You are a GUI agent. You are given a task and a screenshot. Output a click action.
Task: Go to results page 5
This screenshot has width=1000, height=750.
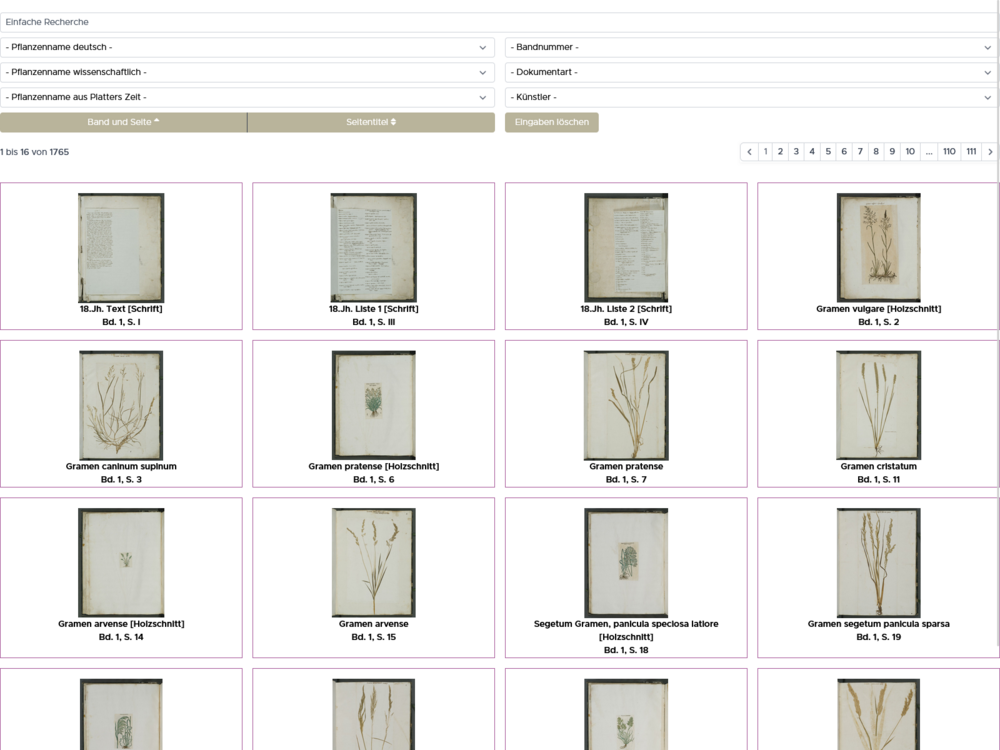(x=828, y=152)
